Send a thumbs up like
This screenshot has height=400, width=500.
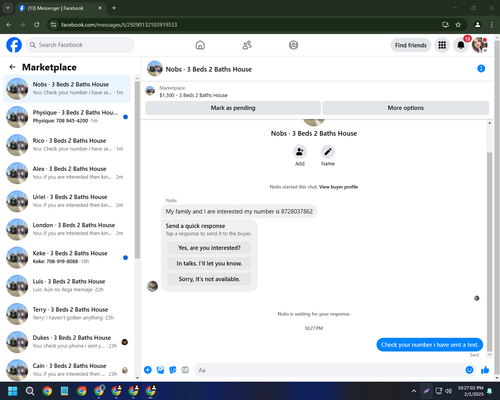[485, 370]
